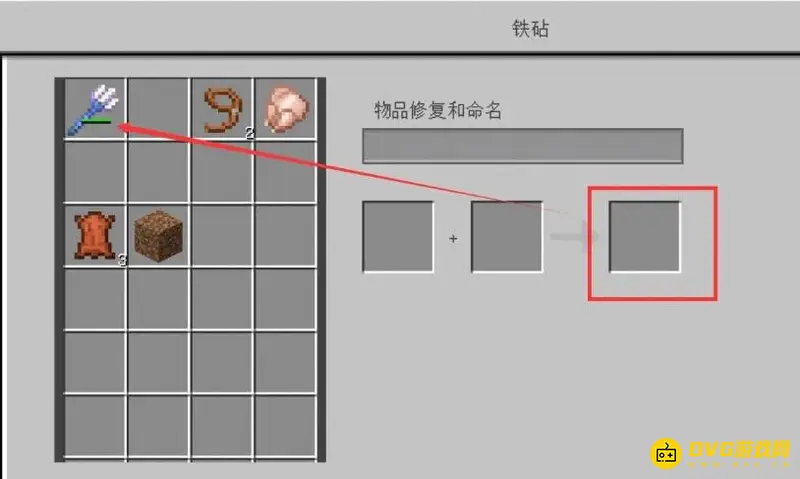The image size is (800, 479).
Task: Click the empty slot right of the dirt block
Action: point(222,236)
